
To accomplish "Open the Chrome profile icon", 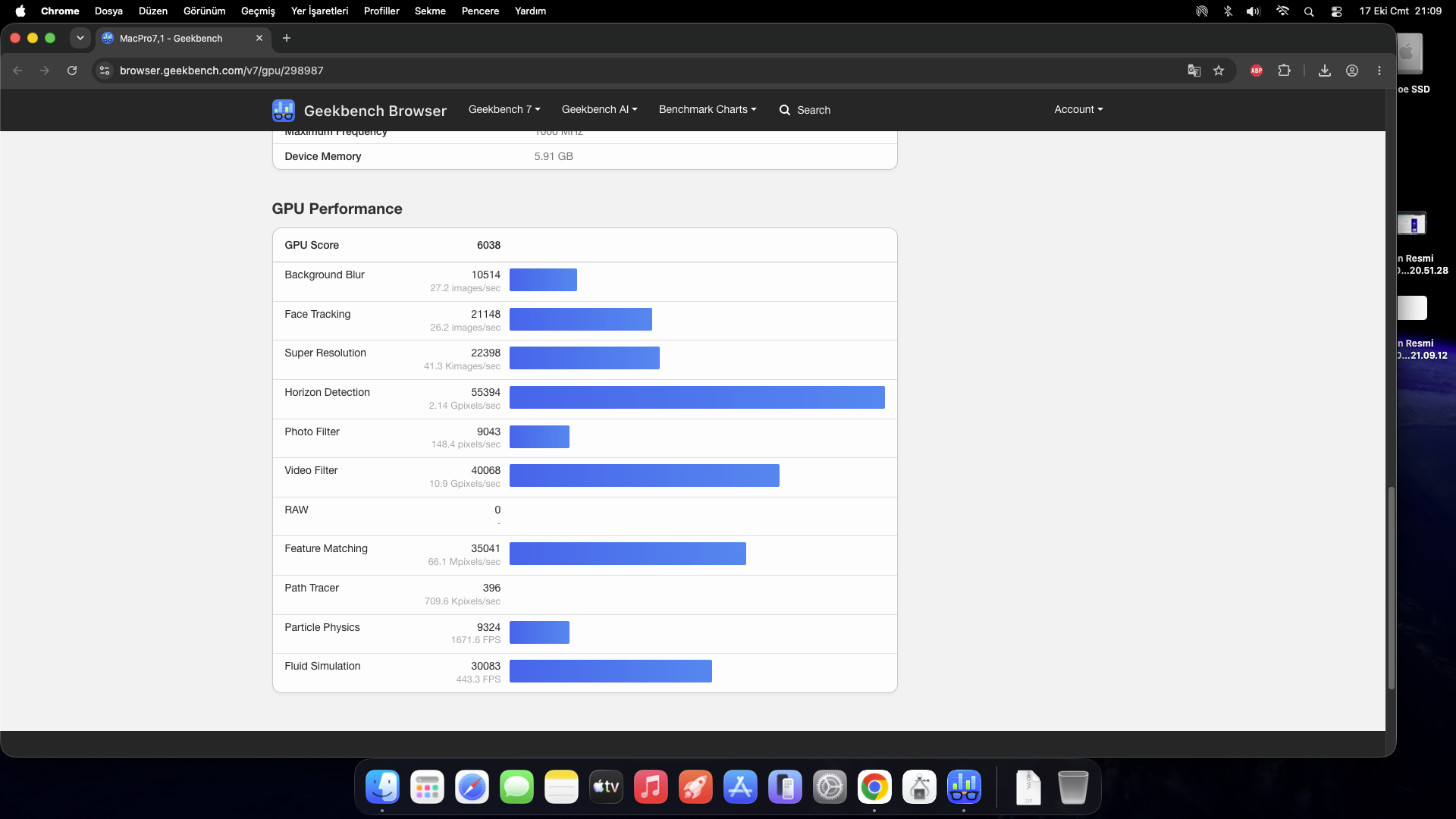I will (1352, 71).
